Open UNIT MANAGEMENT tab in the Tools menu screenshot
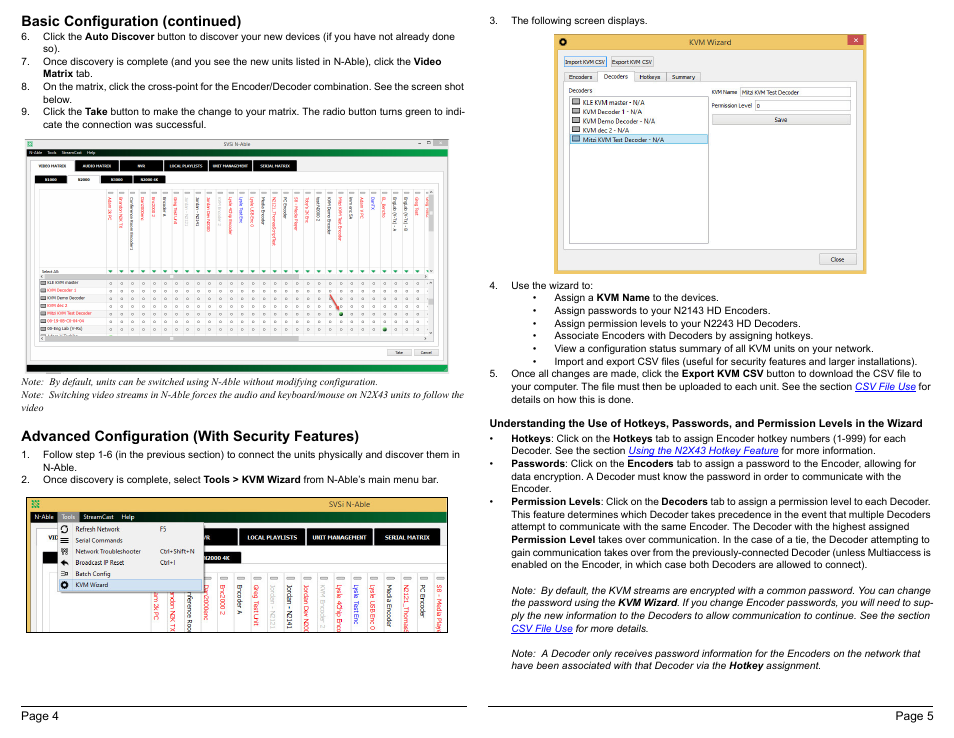 pos(339,537)
